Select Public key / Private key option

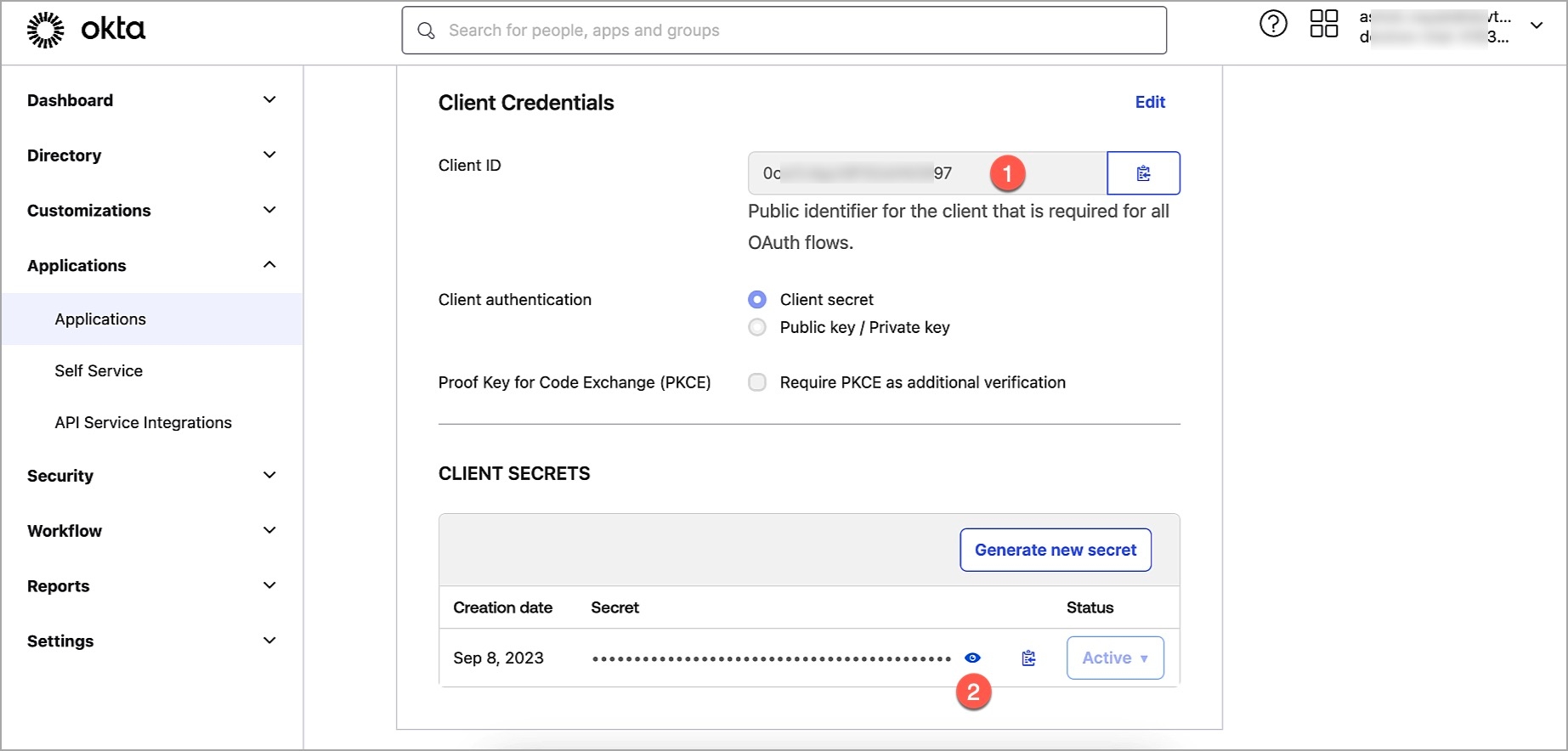tap(757, 328)
